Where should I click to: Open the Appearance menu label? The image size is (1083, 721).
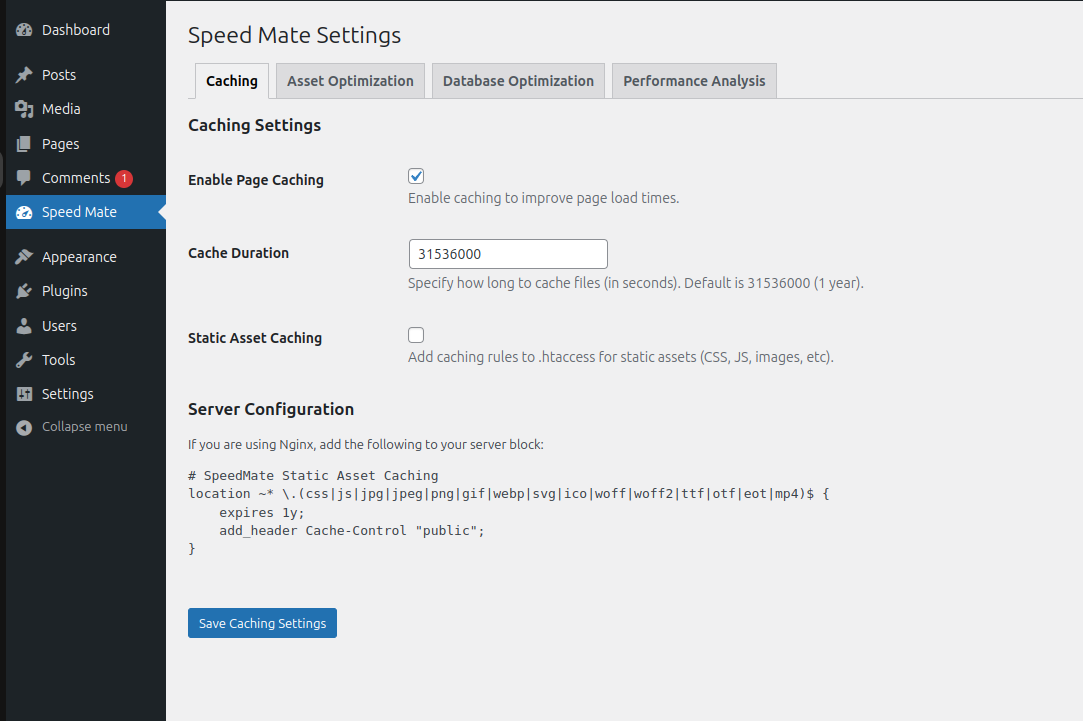[x=79, y=257]
